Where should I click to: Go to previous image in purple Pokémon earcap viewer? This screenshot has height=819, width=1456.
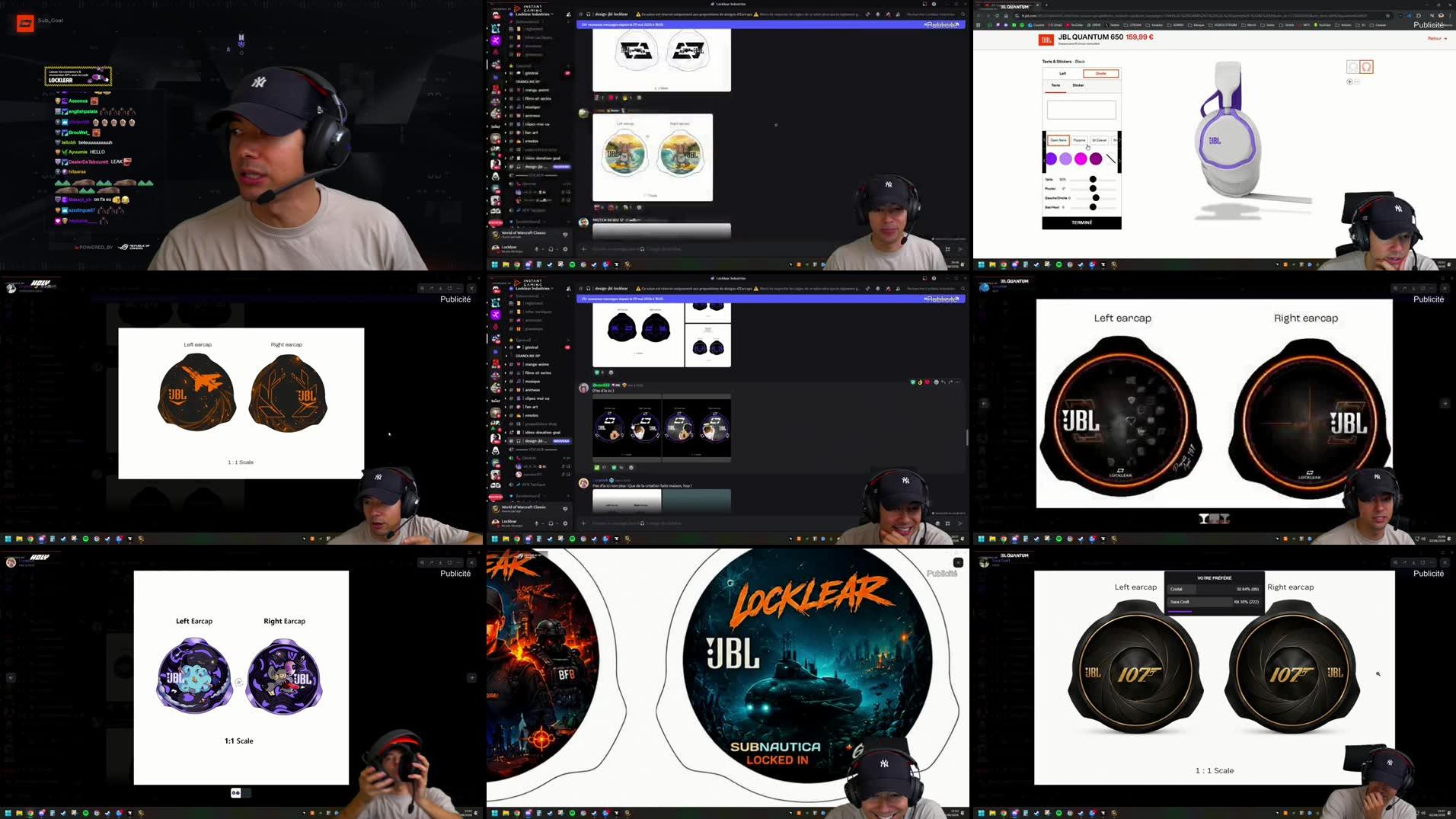pos(11,677)
